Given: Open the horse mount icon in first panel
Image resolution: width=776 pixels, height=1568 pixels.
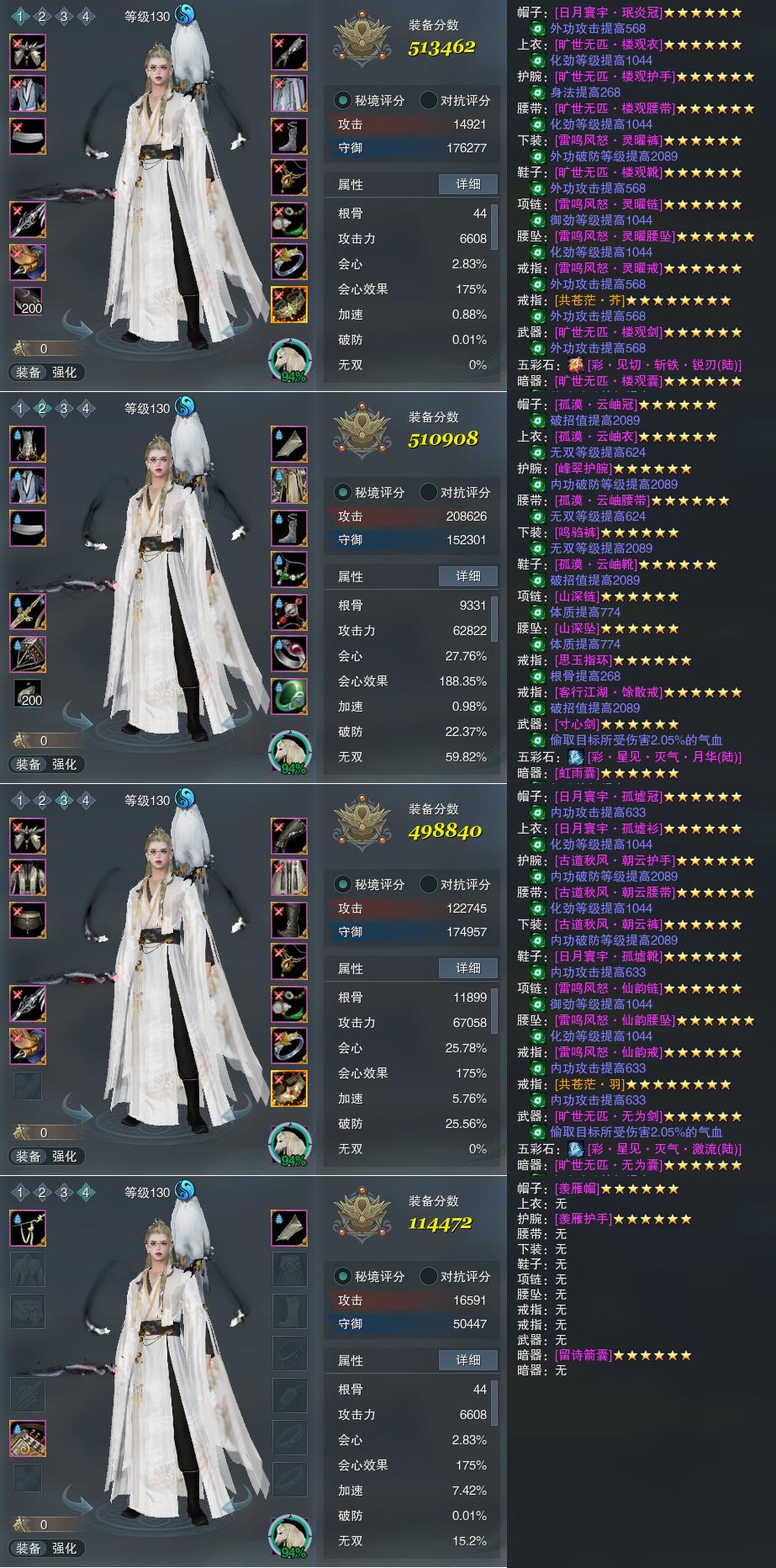Looking at the screenshot, I should pyautogui.click(x=289, y=361).
